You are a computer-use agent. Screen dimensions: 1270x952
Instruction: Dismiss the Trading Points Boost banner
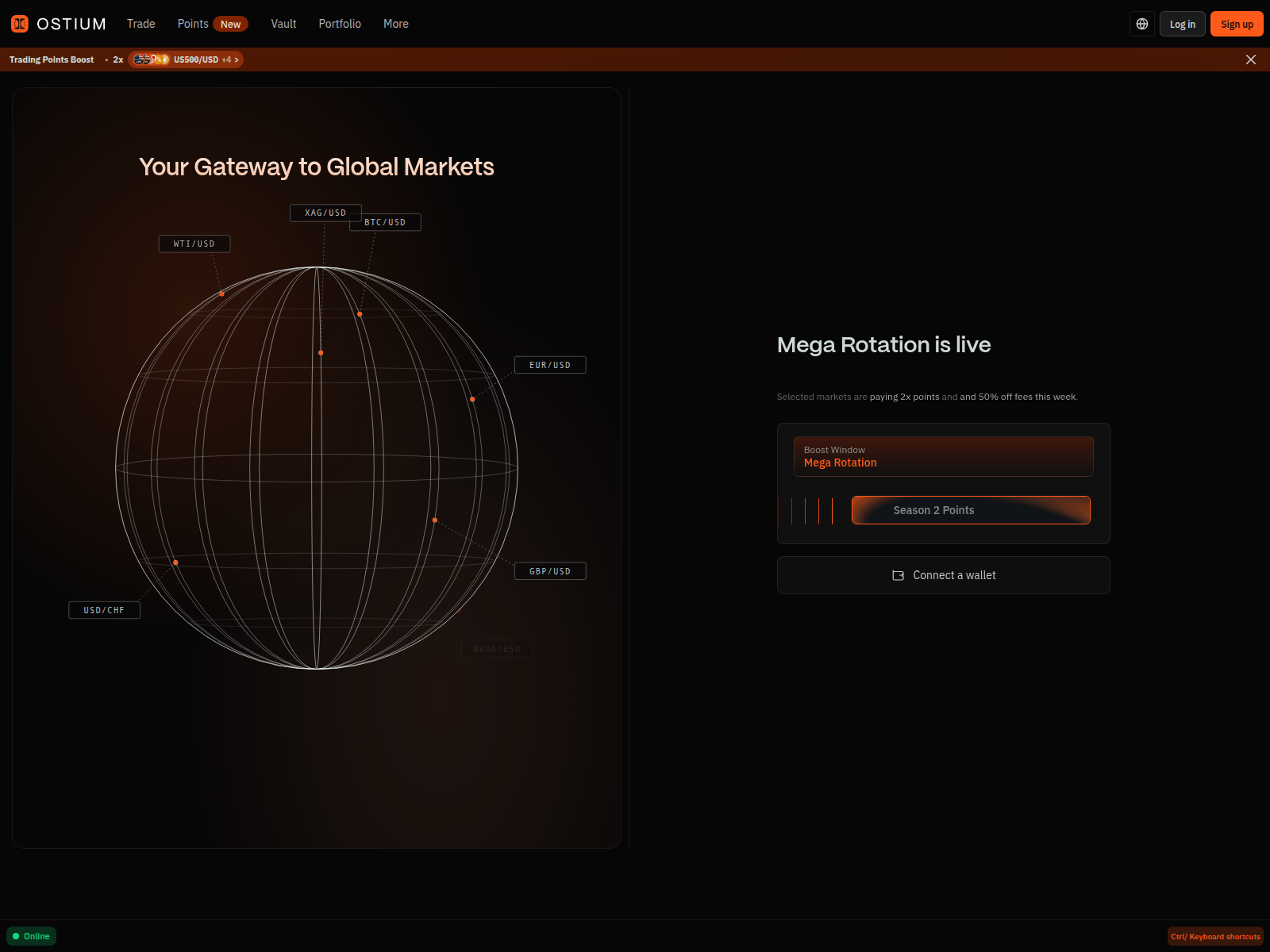point(1251,59)
